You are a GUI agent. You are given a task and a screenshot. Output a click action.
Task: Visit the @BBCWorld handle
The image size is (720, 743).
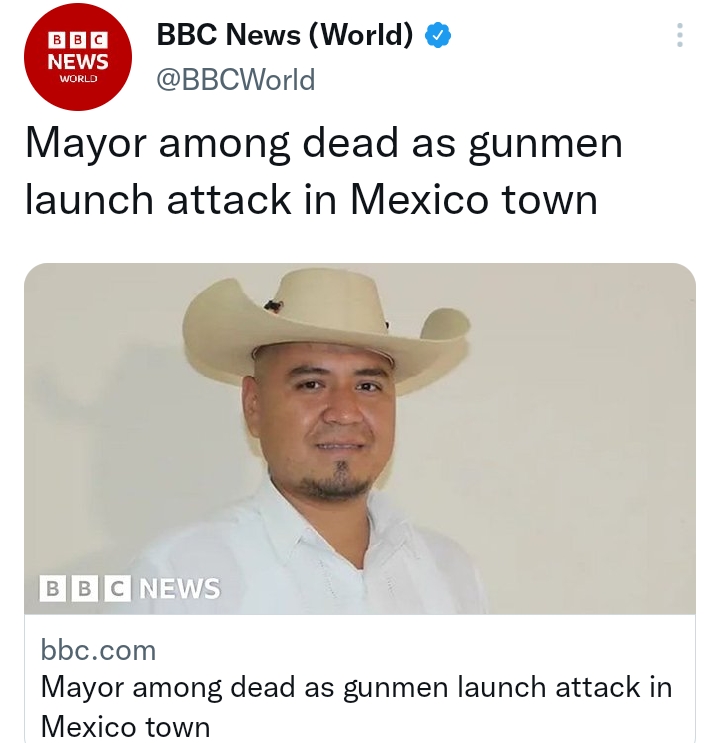(236, 80)
